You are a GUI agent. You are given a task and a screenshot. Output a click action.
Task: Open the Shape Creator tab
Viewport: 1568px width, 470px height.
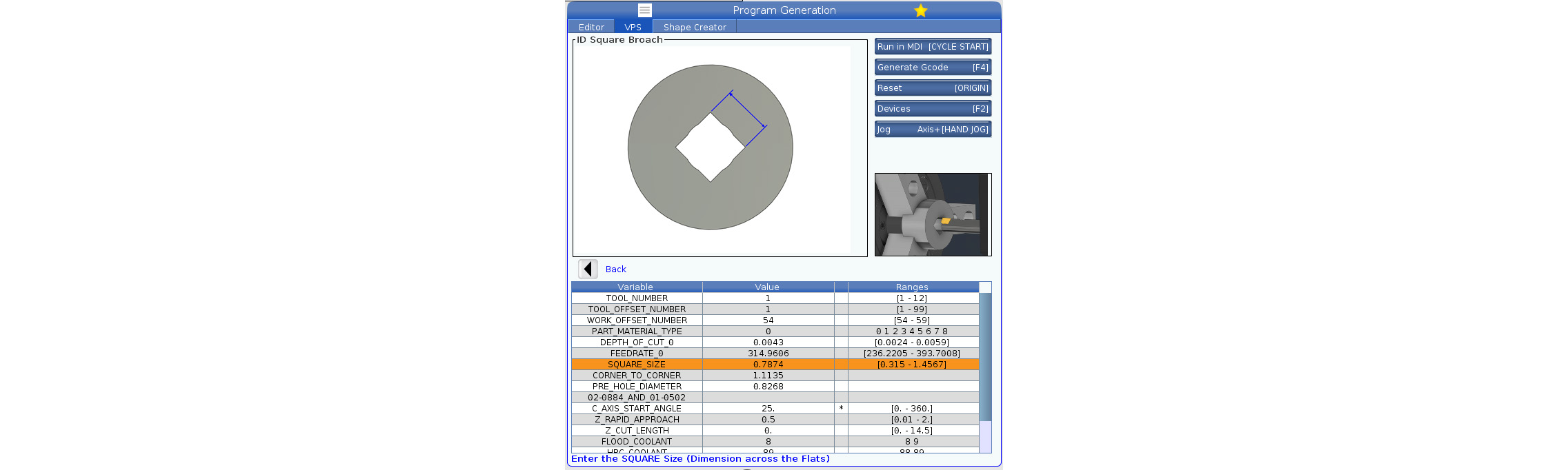click(695, 27)
